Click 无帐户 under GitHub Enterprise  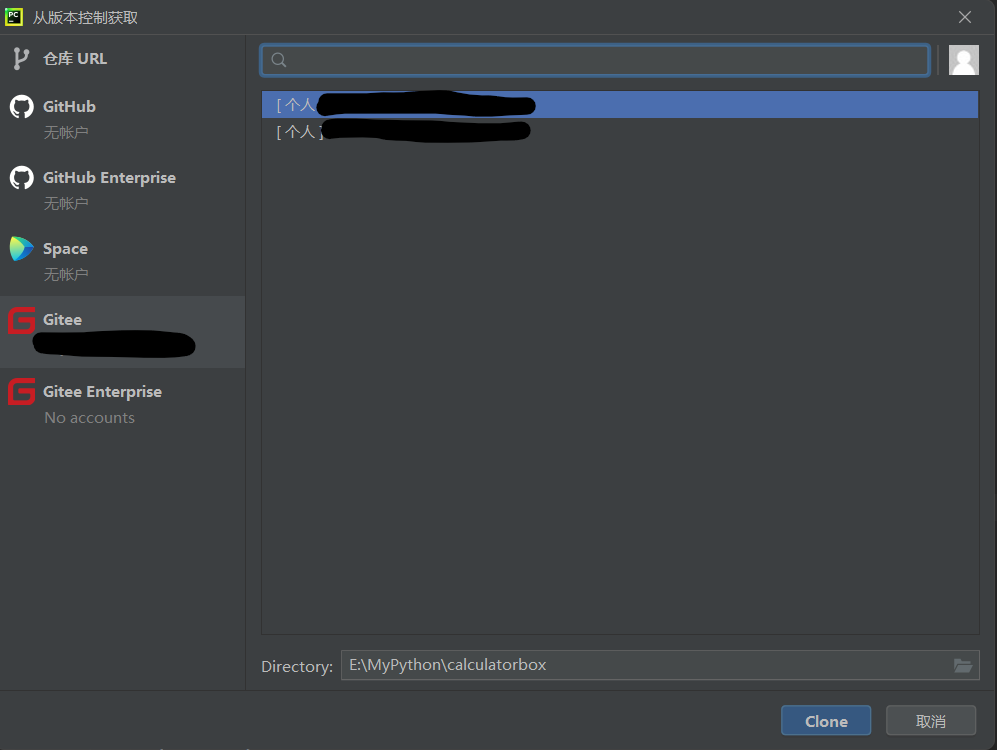[x=66, y=203]
